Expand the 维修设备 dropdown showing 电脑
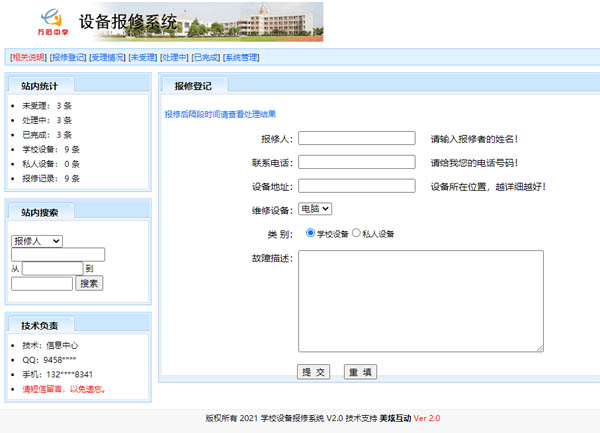 click(x=315, y=209)
